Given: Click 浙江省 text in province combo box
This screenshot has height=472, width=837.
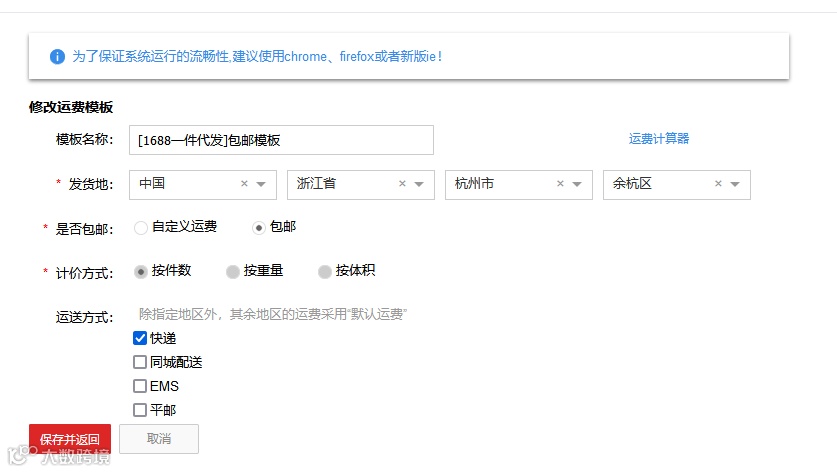Looking at the screenshot, I should (x=317, y=184).
